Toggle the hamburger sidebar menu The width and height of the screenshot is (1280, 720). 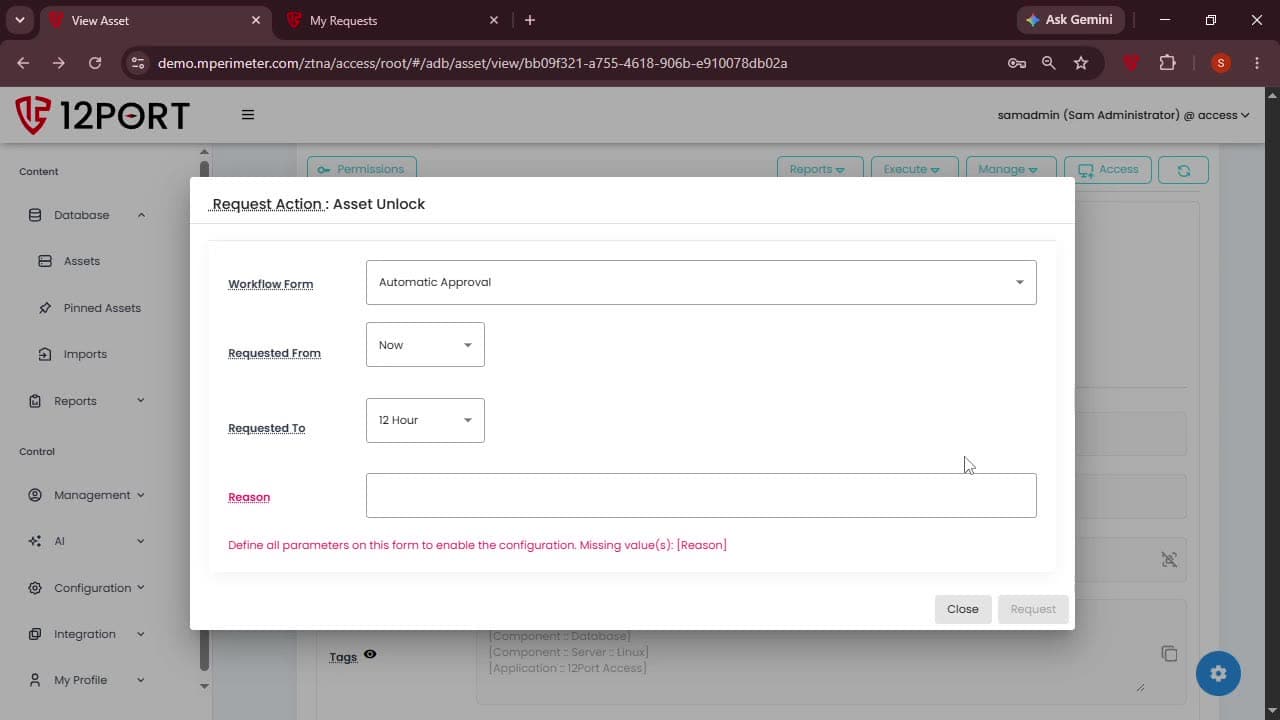248,115
